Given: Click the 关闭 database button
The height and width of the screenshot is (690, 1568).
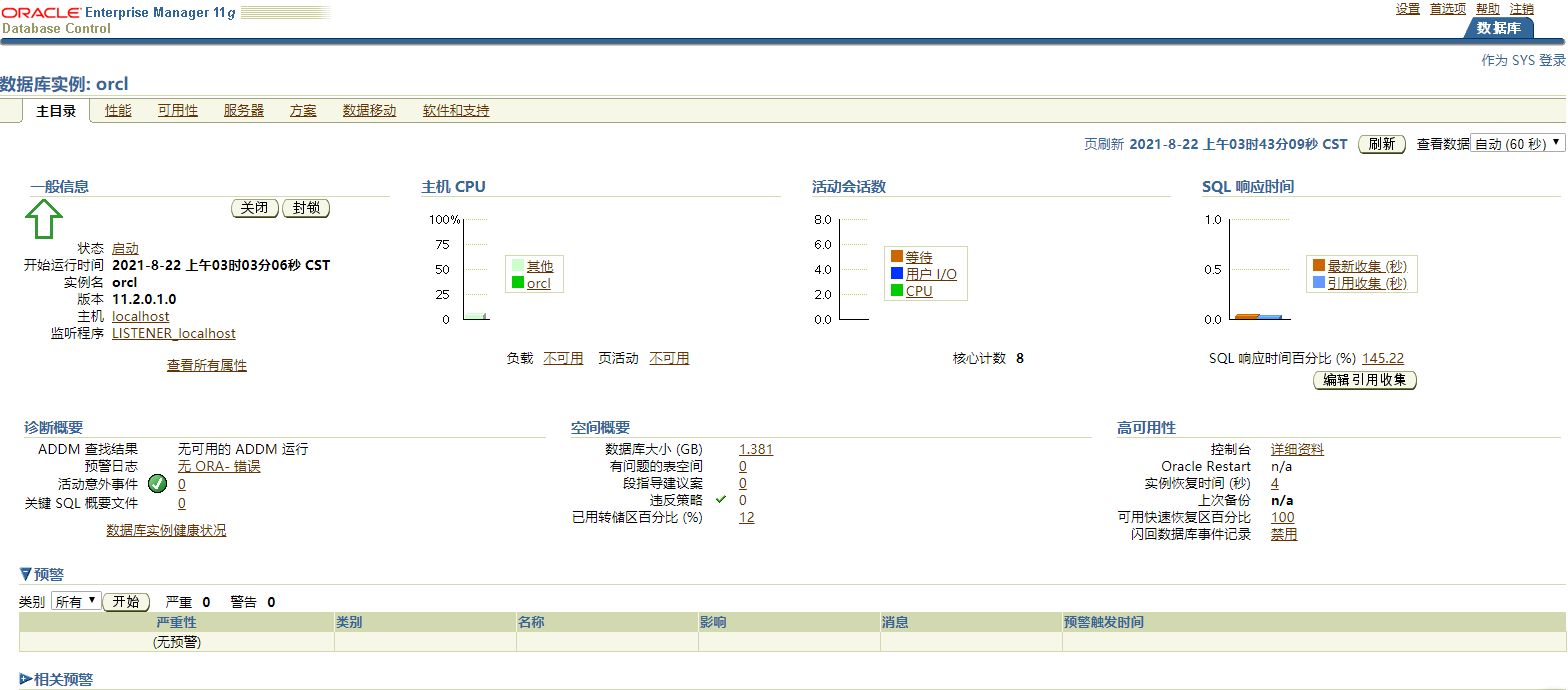Looking at the screenshot, I should pyautogui.click(x=255, y=208).
